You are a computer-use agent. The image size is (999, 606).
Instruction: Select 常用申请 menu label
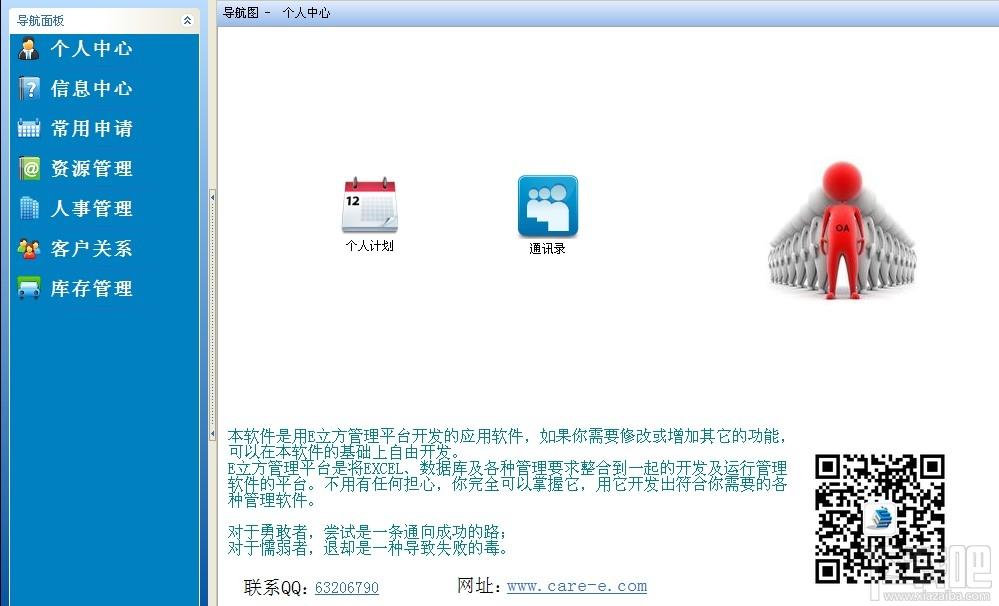pos(92,129)
